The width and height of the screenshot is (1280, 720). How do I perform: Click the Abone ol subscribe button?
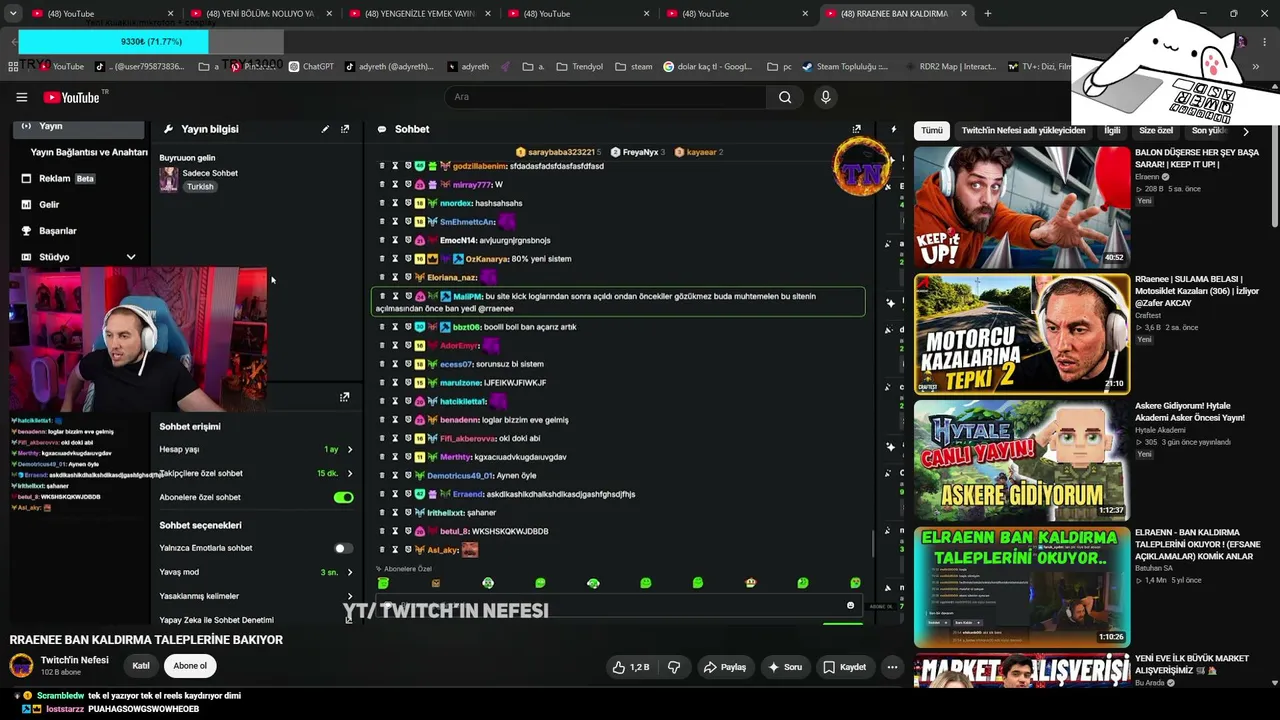point(190,666)
